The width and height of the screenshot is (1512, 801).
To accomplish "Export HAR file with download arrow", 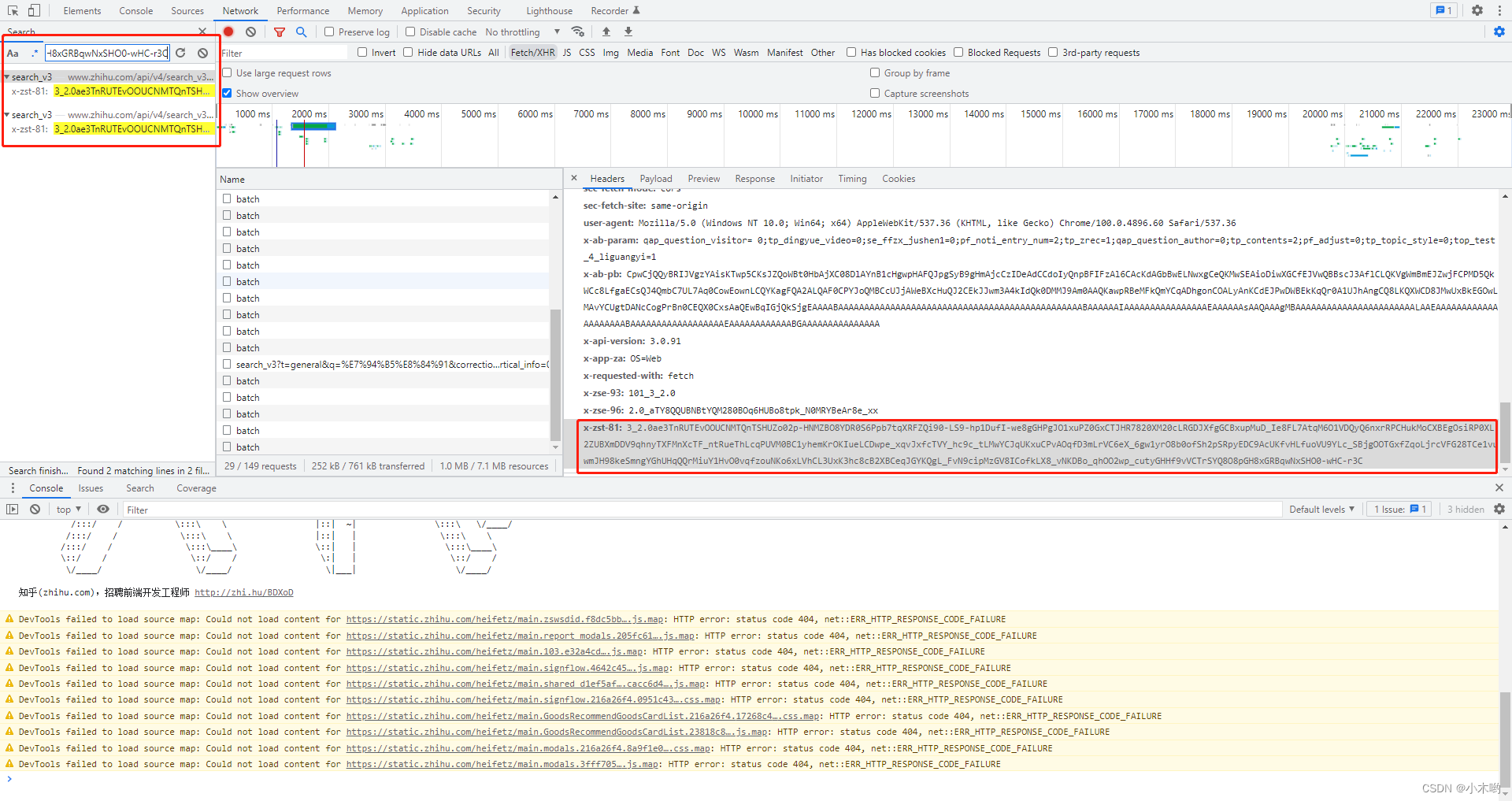I will [628, 32].
